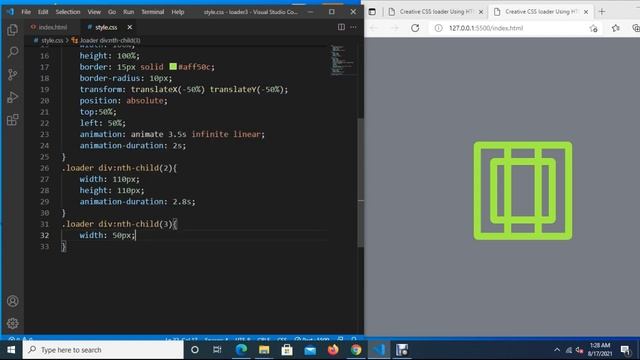The width and height of the screenshot is (640, 360).
Task: Open the Selection menu
Action: (x=68, y=12)
